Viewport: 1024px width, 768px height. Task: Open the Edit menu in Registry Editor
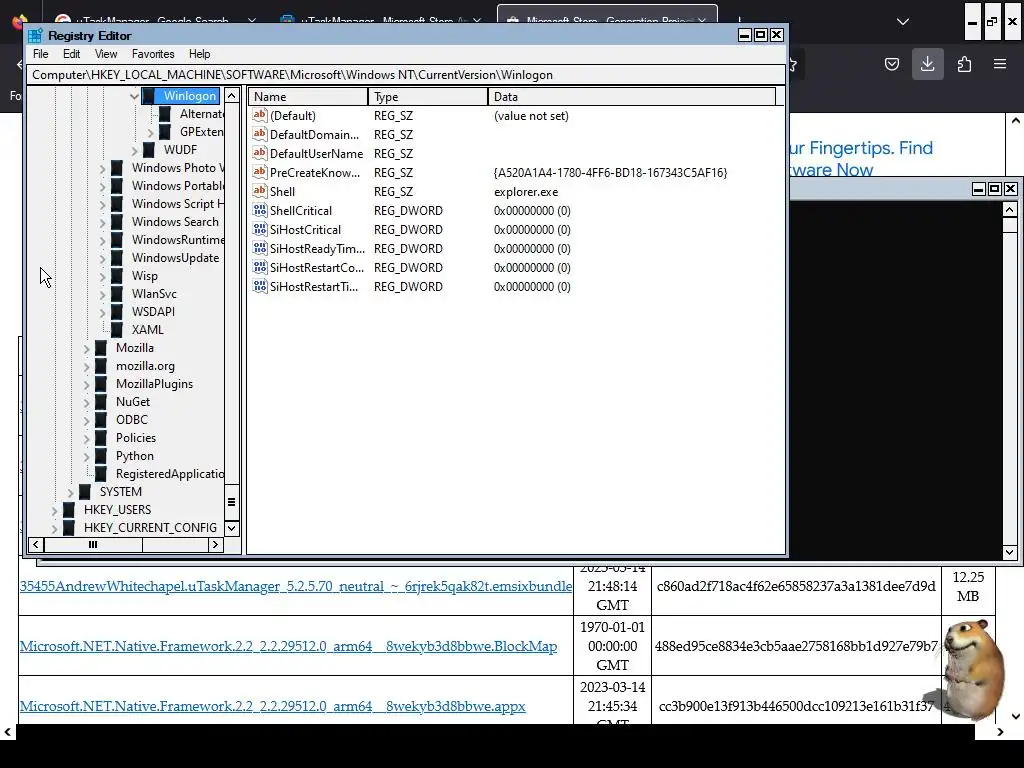[71, 54]
